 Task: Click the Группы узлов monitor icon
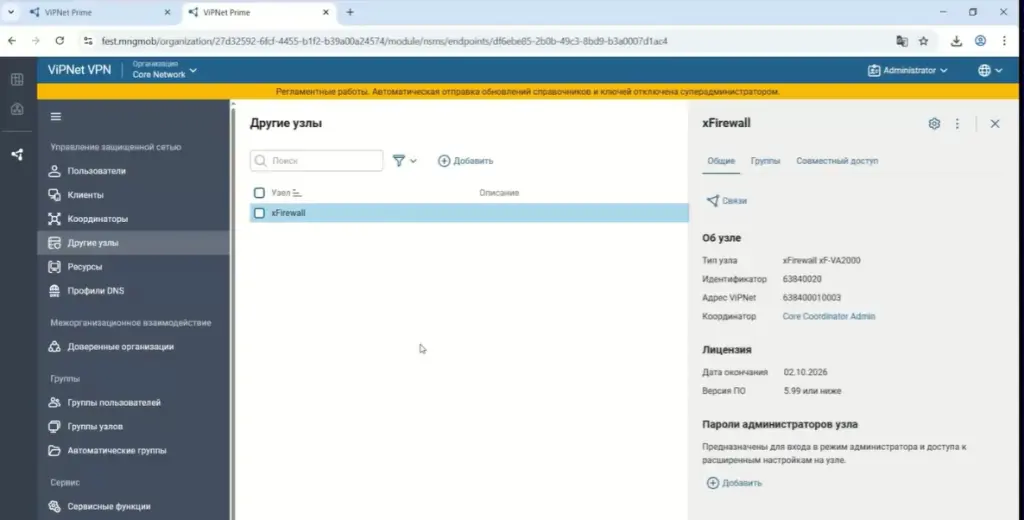click(x=54, y=427)
